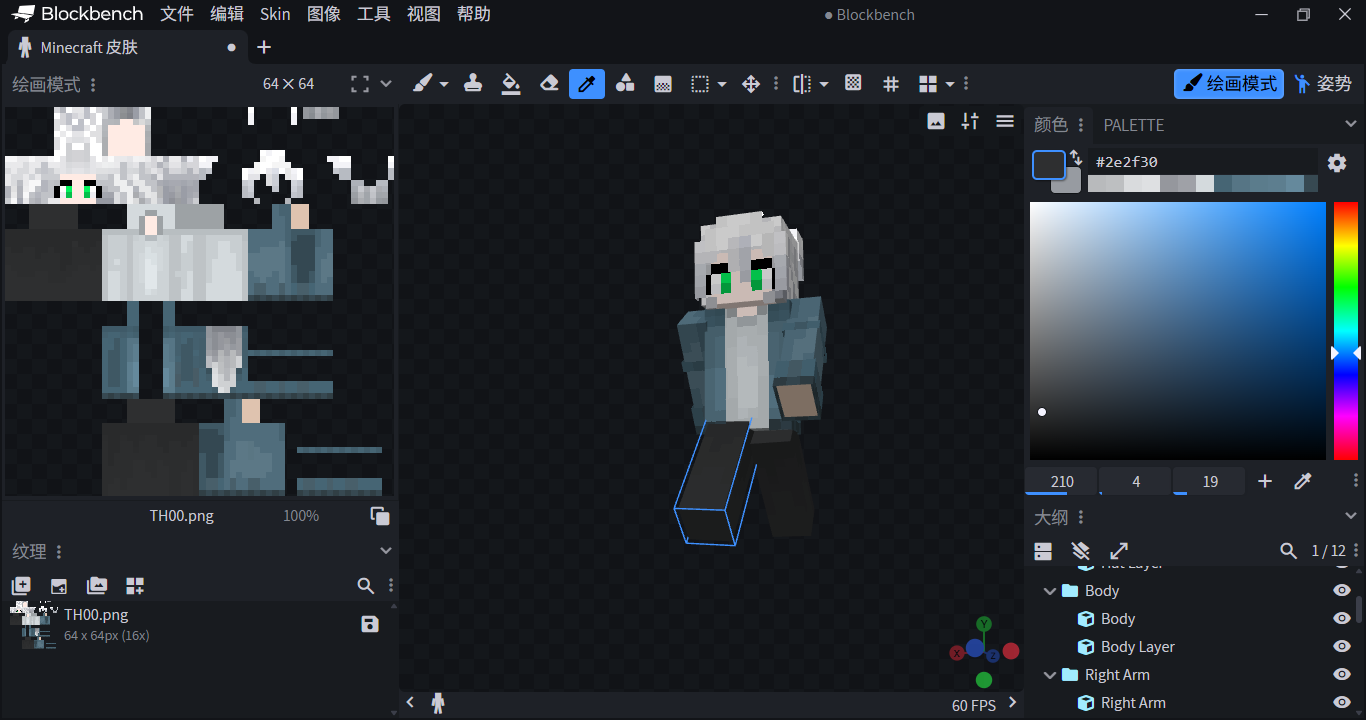
Task: Select the draw shape tool
Action: tap(625, 84)
